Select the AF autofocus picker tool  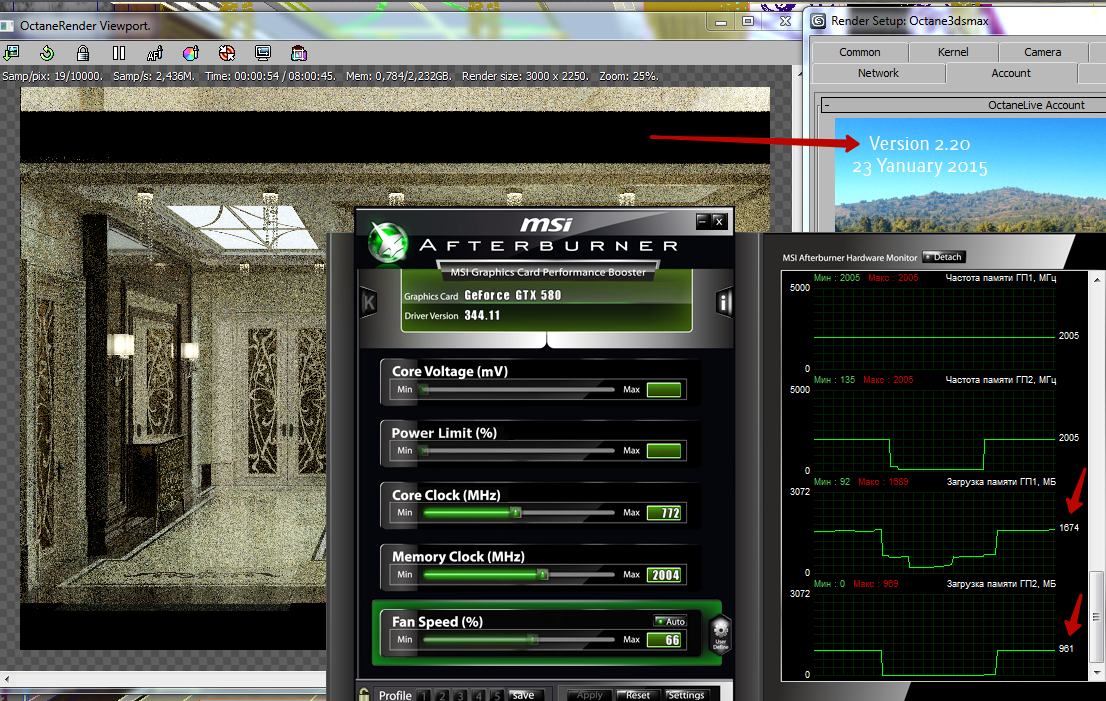(154, 53)
